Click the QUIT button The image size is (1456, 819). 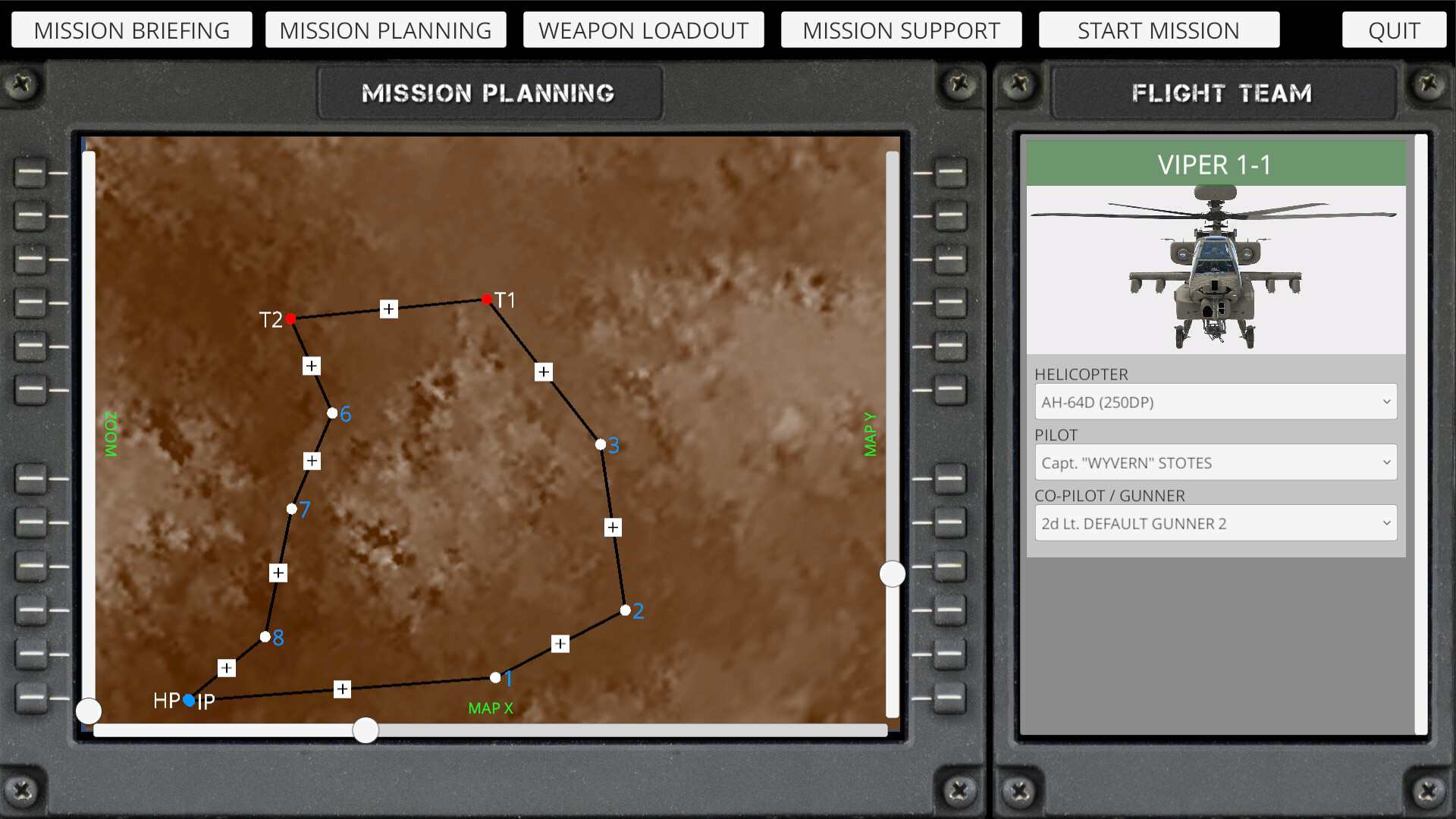(1394, 30)
